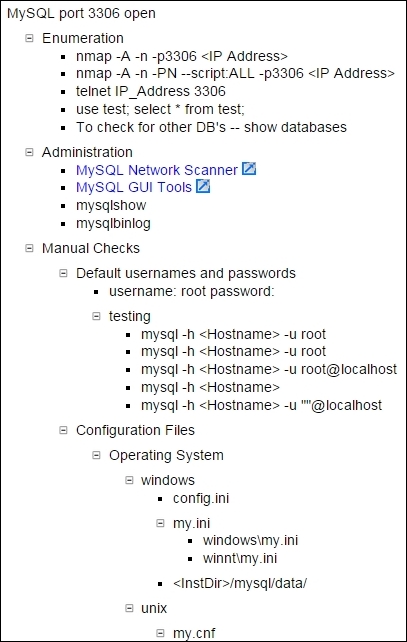Collapse the windows node
Viewport: 407px width, 642px height.
[129, 480]
